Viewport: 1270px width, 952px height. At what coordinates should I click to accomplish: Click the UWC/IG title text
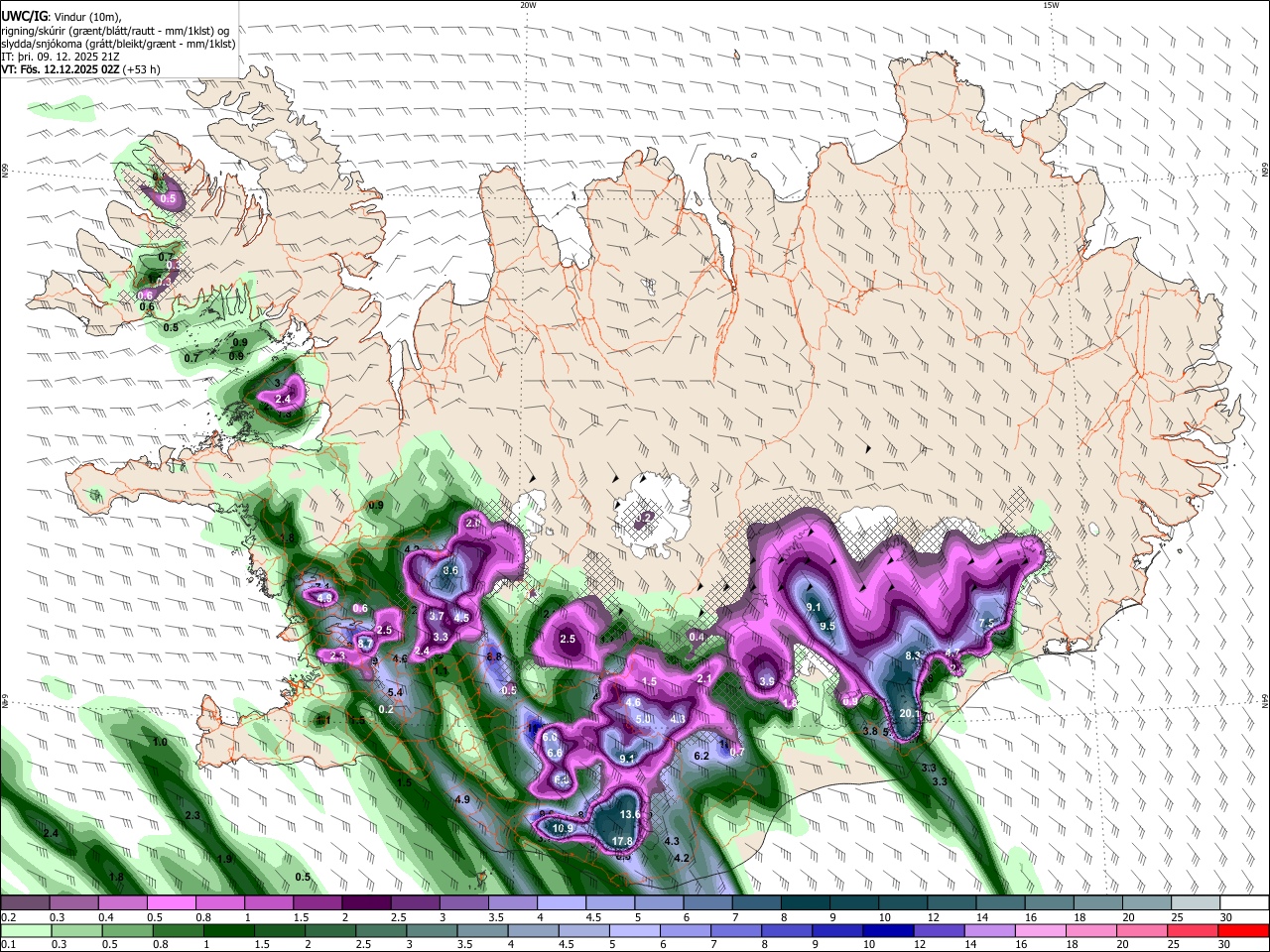23,17
